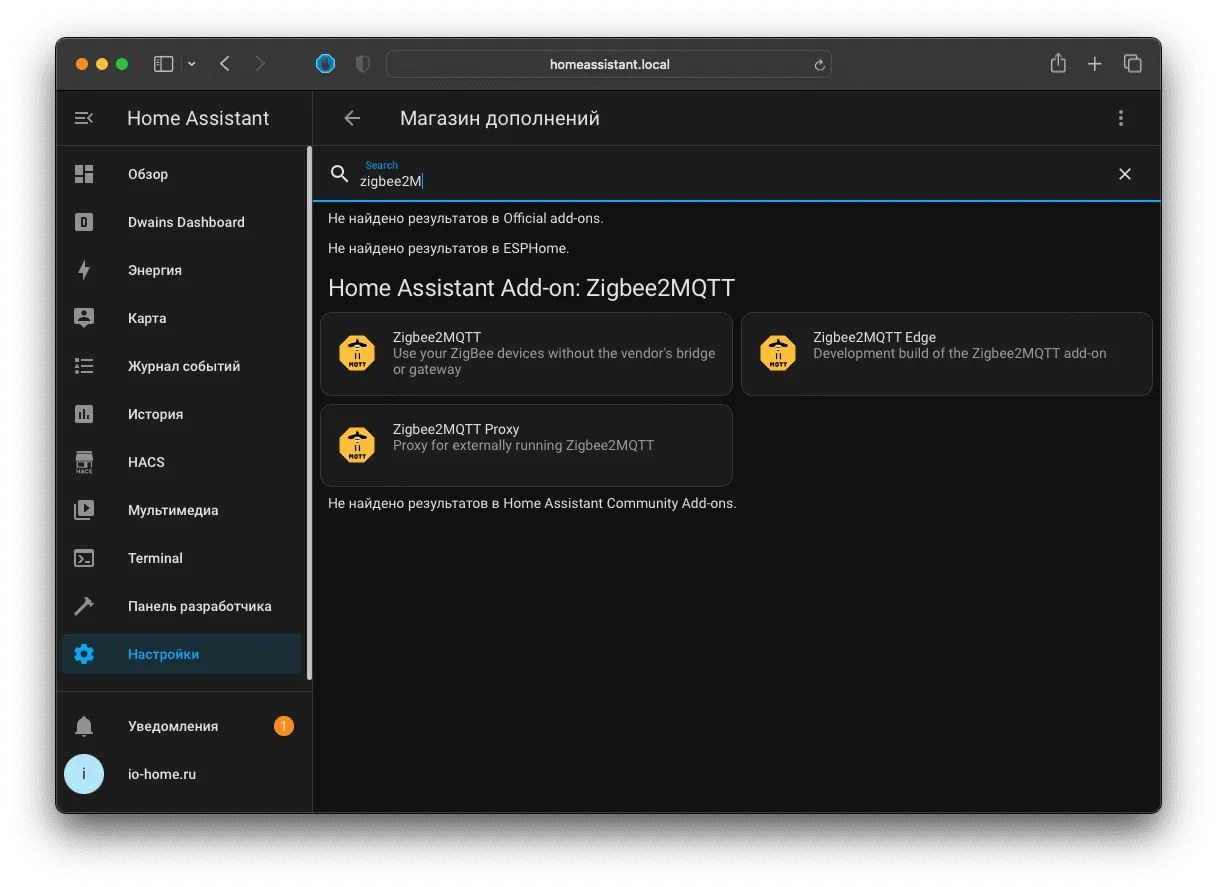Image resolution: width=1217 pixels, height=887 pixels.
Task: Click the orange notification count badge
Action: (x=284, y=726)
